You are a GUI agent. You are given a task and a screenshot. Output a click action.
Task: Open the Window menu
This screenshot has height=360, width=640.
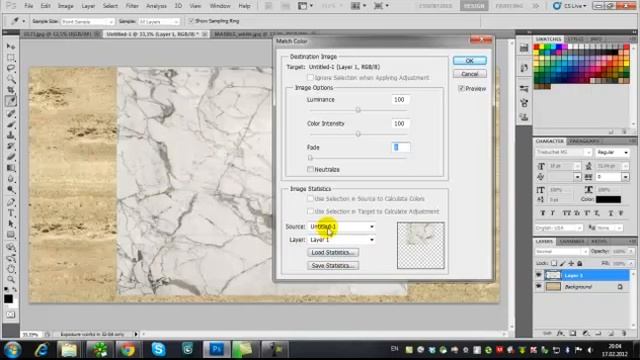coord(220,6)
